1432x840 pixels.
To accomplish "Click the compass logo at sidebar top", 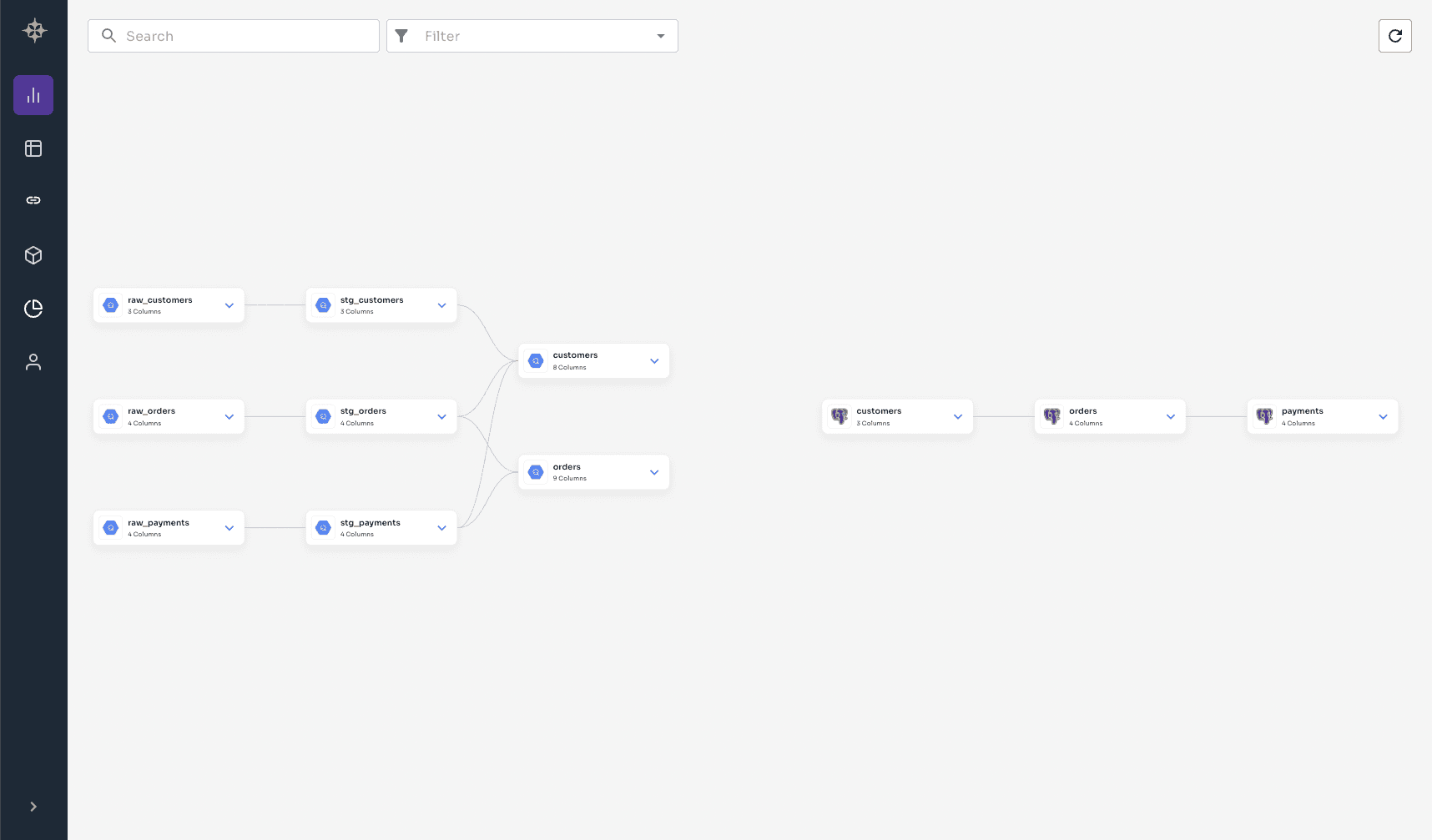I will (34, 30).
